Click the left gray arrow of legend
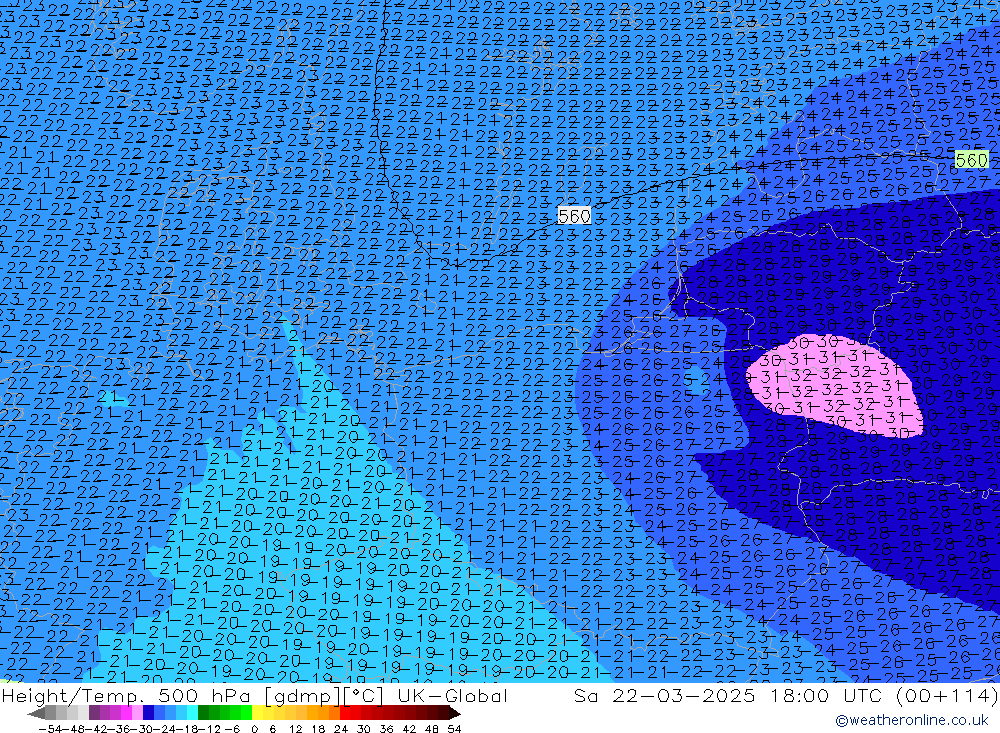1000x733 pixels. pyautogui.click(x=36, y=713)
